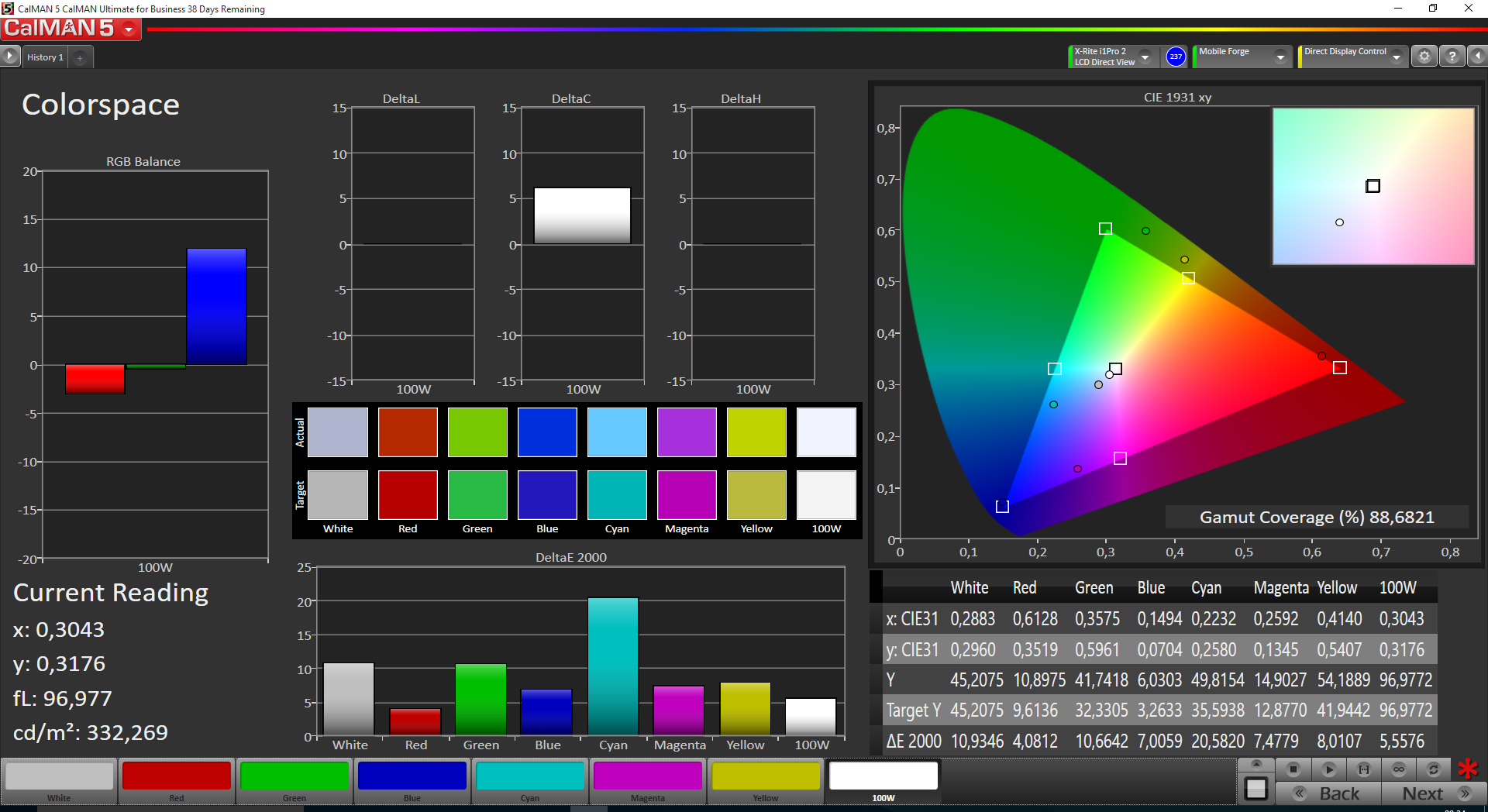Click the continuous read infinity icon
1488x812 pixels.
(1399, 769)
